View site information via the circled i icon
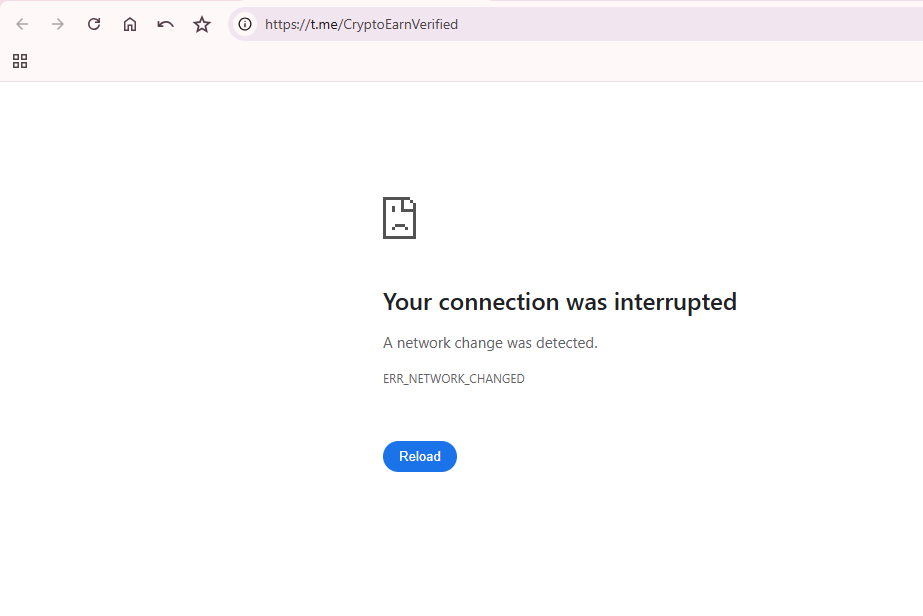The image size is (923, 616). (245, 24)
